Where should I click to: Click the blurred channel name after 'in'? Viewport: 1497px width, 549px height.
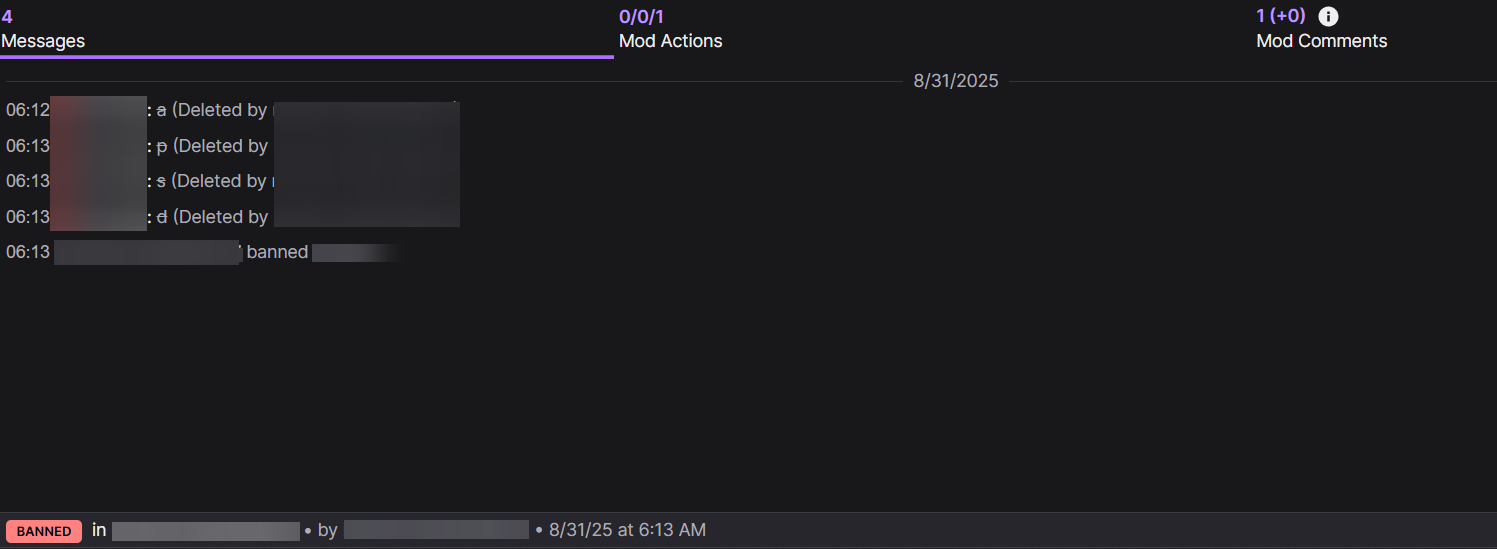[206, 530]
